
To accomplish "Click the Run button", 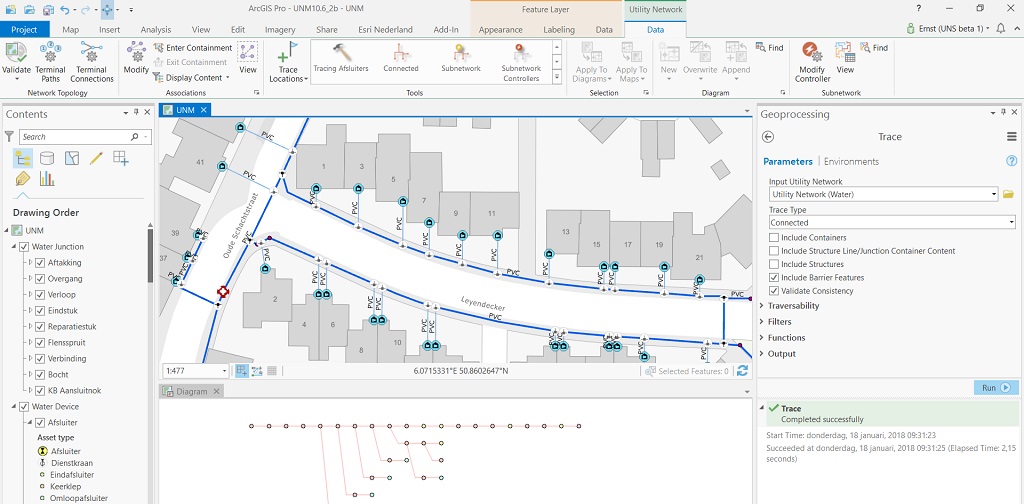I will pyautogui.click(x=996, y=388).
